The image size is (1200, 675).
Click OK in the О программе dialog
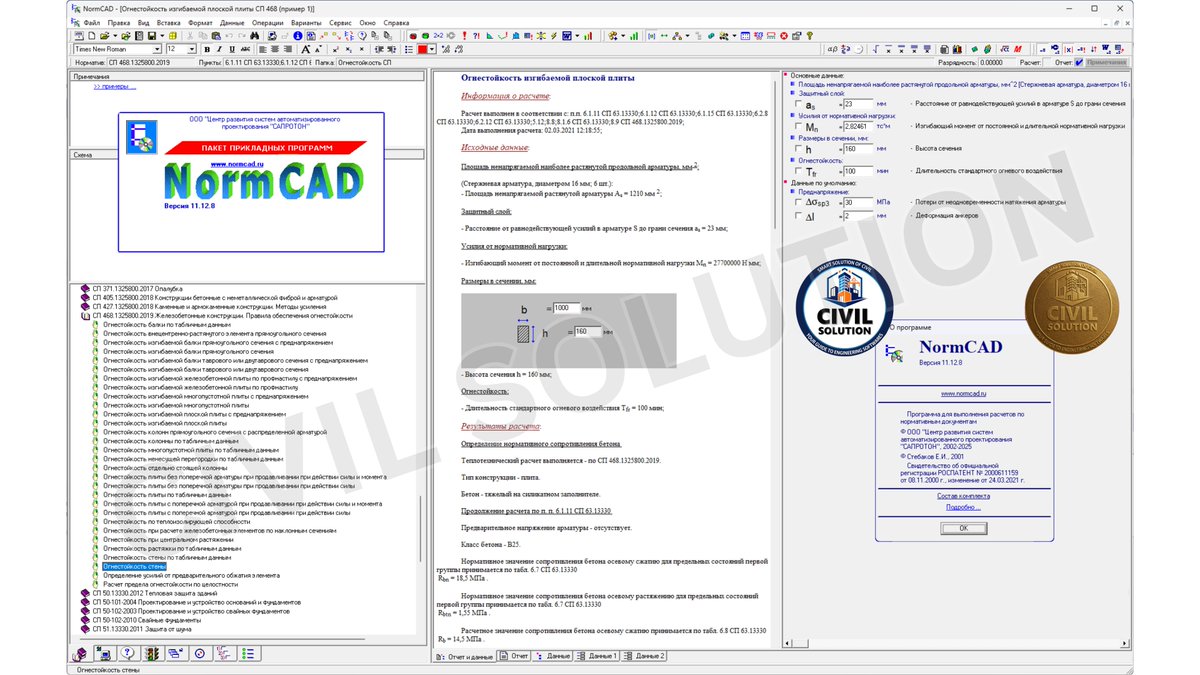pos(963,527)
